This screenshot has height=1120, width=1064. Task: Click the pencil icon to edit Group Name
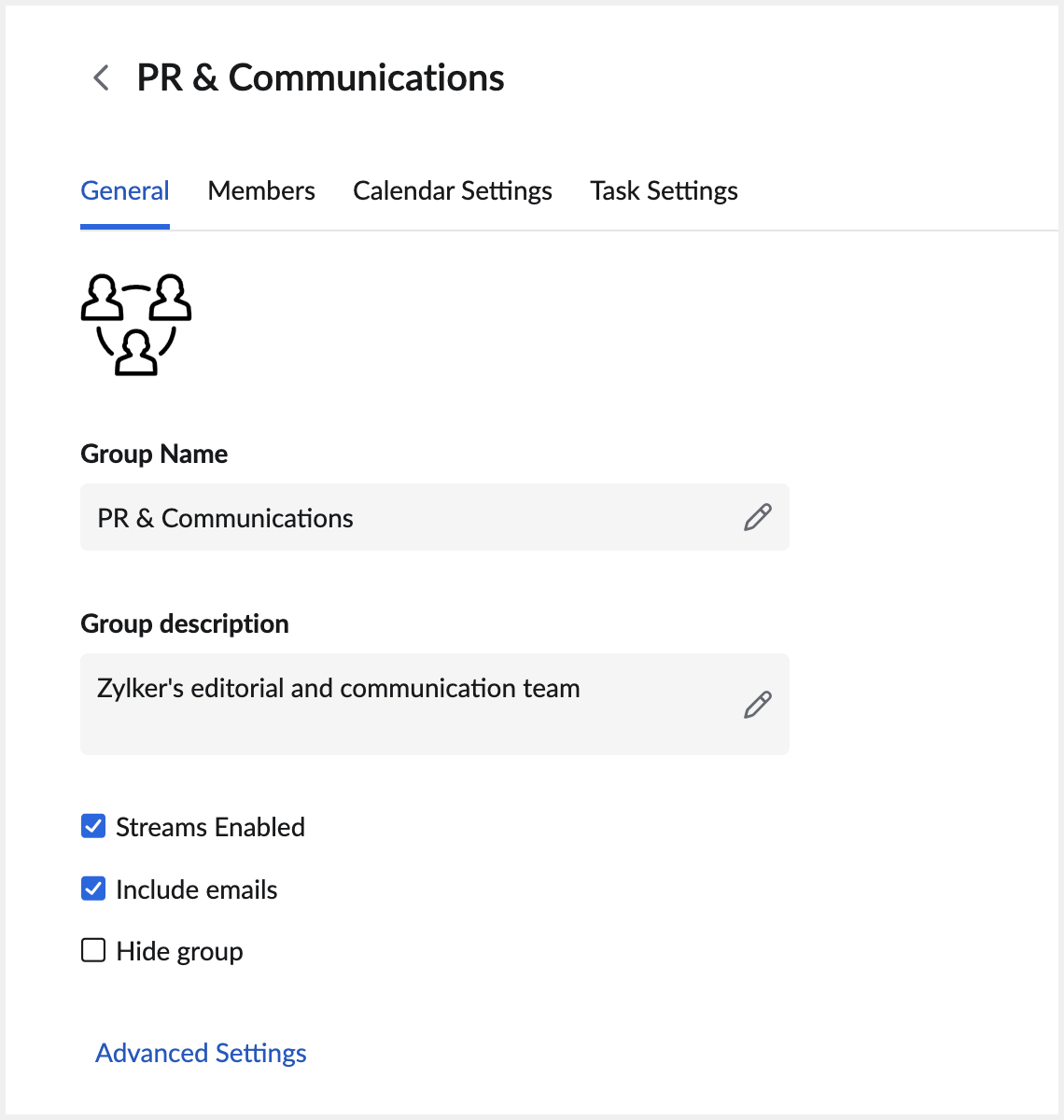757,517
